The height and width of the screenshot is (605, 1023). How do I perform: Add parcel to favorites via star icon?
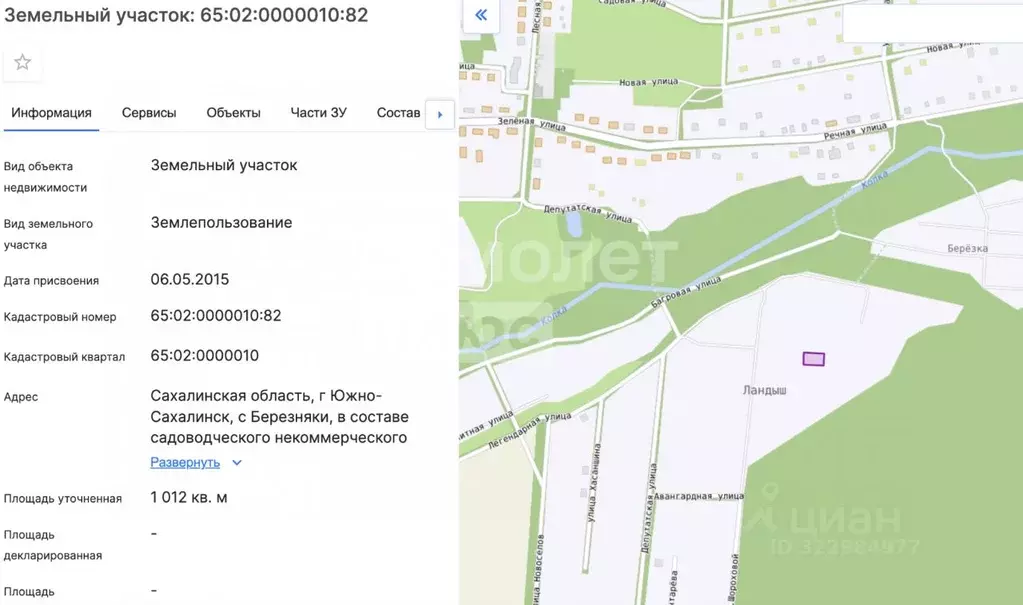click(22, 62)
